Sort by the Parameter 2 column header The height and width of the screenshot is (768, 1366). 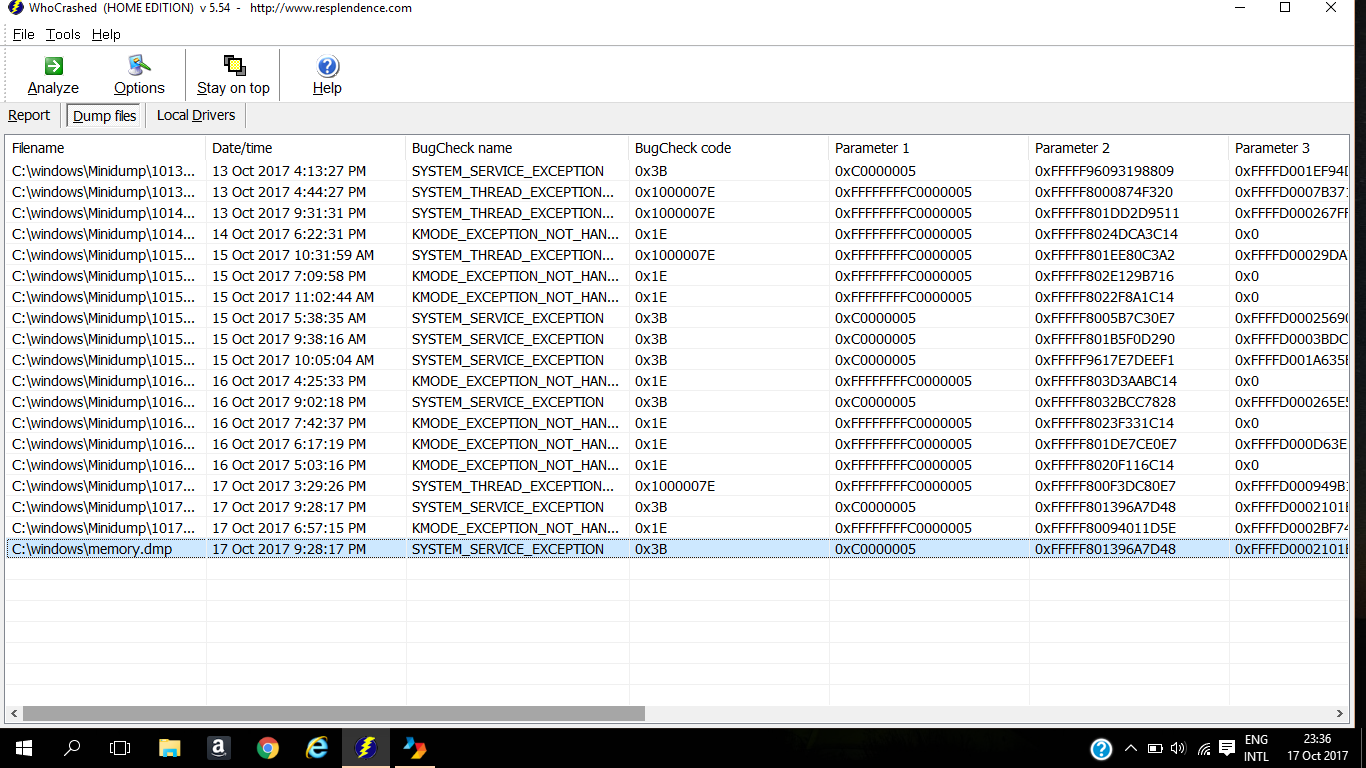1129,148
